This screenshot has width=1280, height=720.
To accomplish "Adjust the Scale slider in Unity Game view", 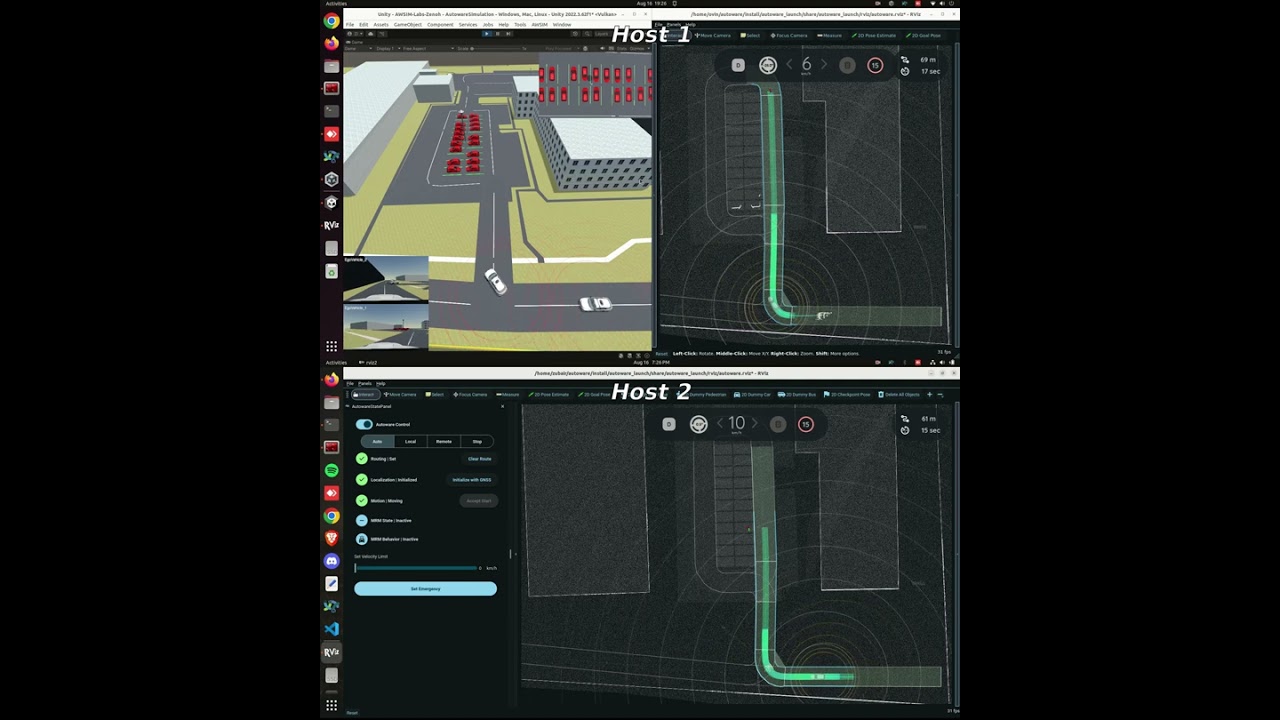I will pyautogui.click(x=496, y=48).
